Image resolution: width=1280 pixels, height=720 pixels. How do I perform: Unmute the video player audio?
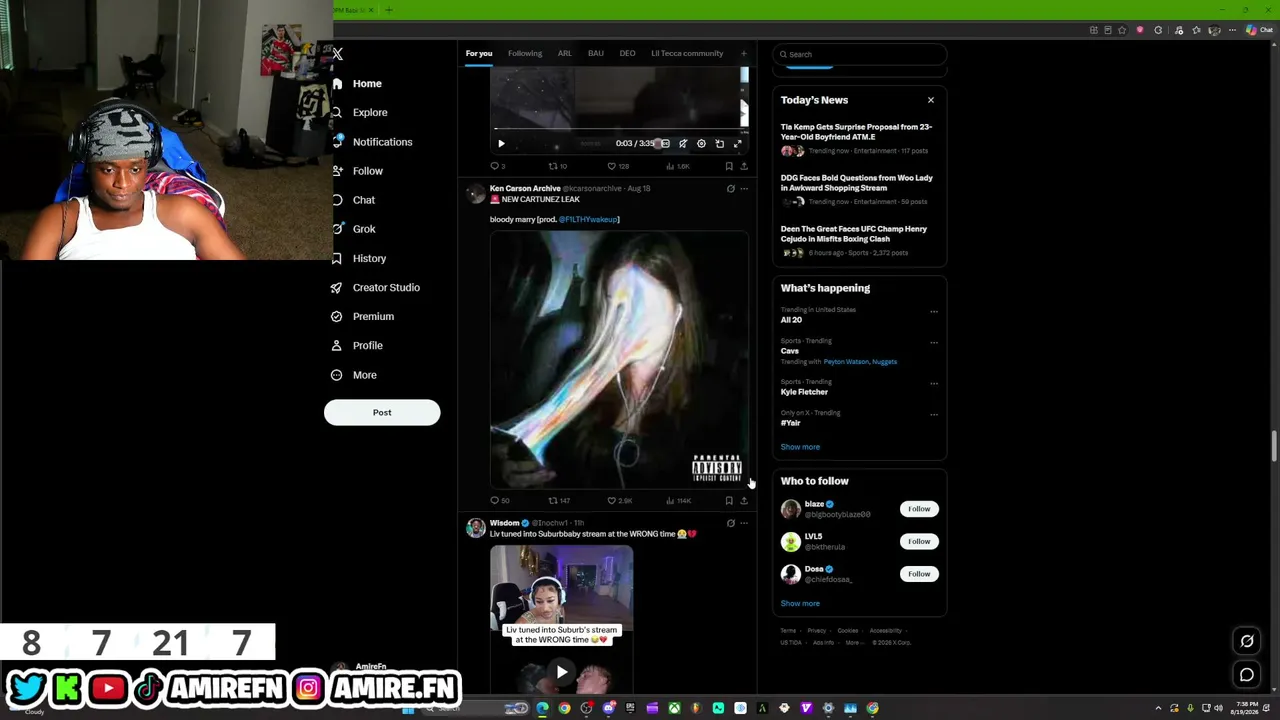click(683, 143)
